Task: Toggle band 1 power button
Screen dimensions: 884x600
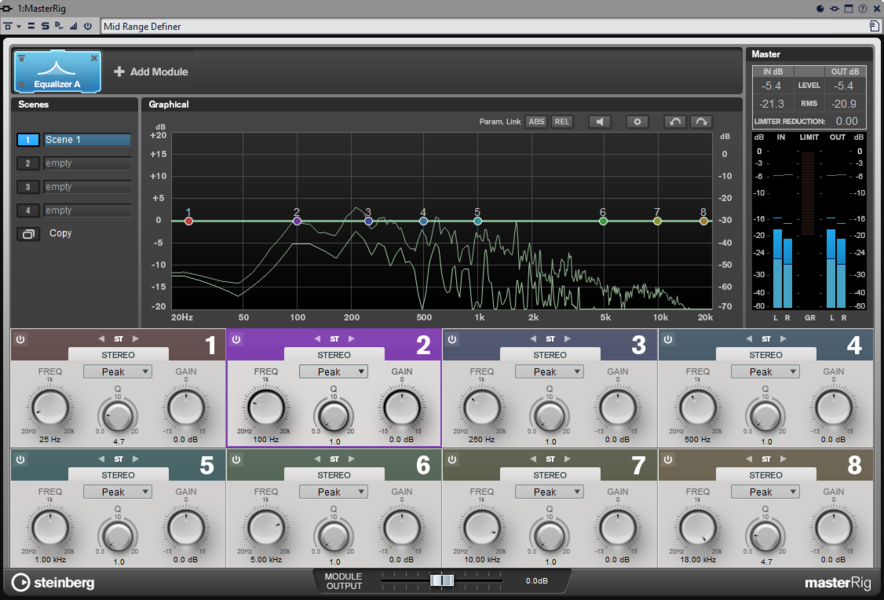Action: point(20,339)
